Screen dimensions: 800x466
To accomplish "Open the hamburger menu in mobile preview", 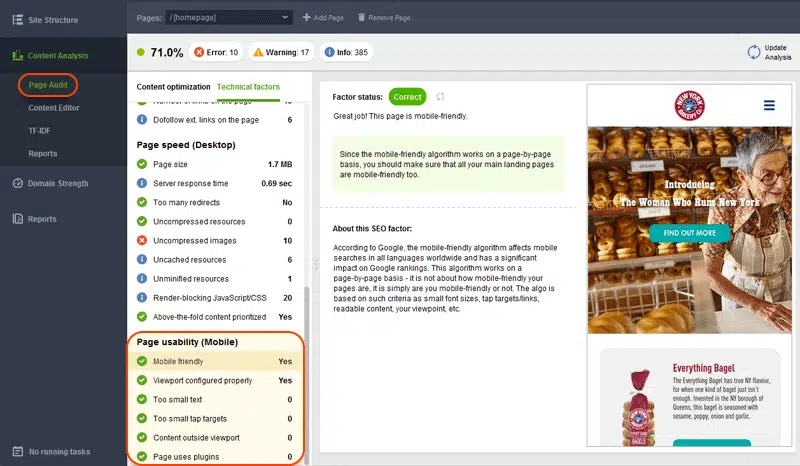I will [769, 104].
